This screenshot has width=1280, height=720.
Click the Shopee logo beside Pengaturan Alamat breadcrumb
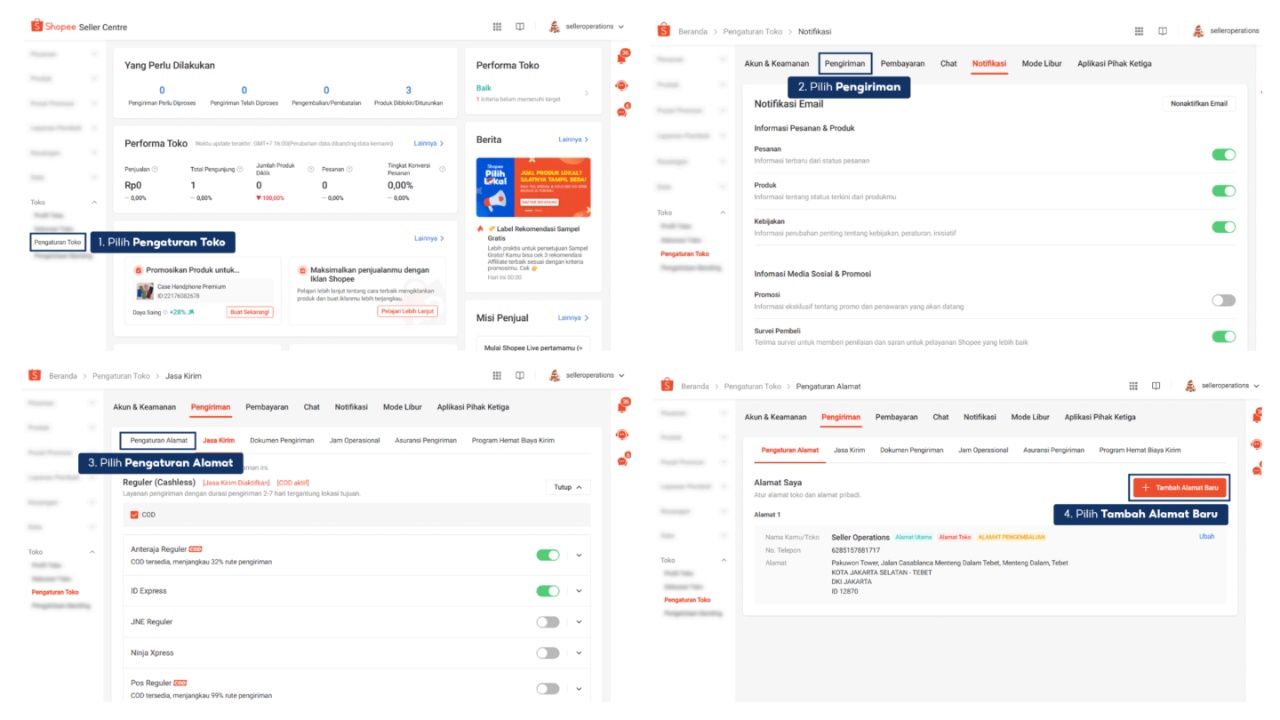[x=666, y=386]
